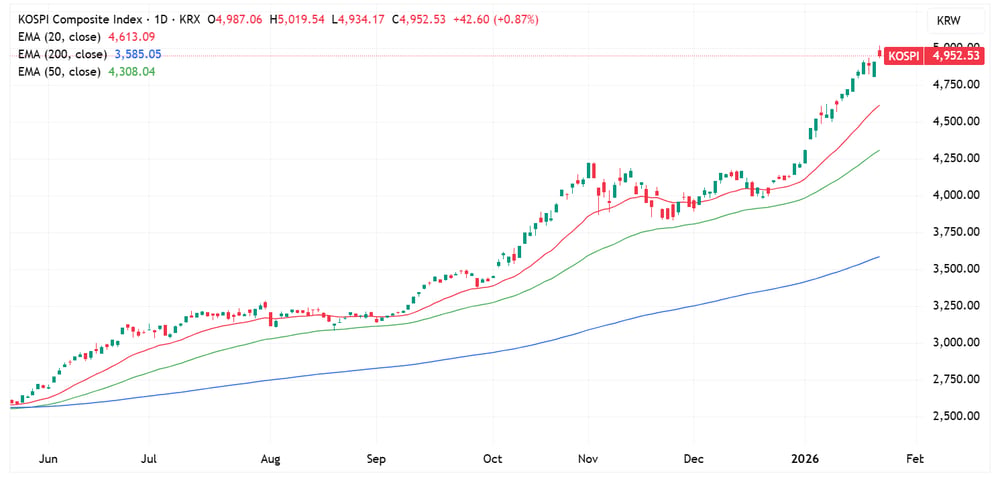Viewport: 1000px width, 477px height.
Task: Click the 4,250.00 price axis label
Action: (955, 158)
